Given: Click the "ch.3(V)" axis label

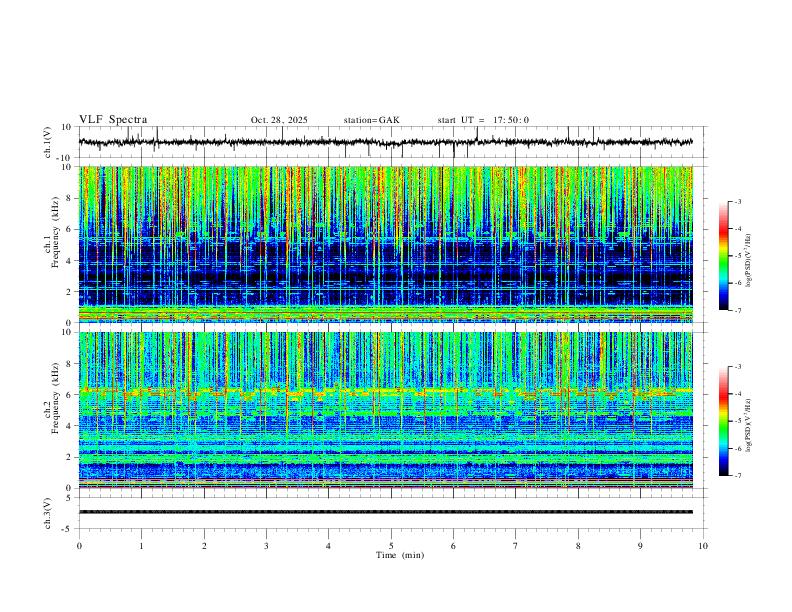Looking at the screenshot, I should point(48,513).
